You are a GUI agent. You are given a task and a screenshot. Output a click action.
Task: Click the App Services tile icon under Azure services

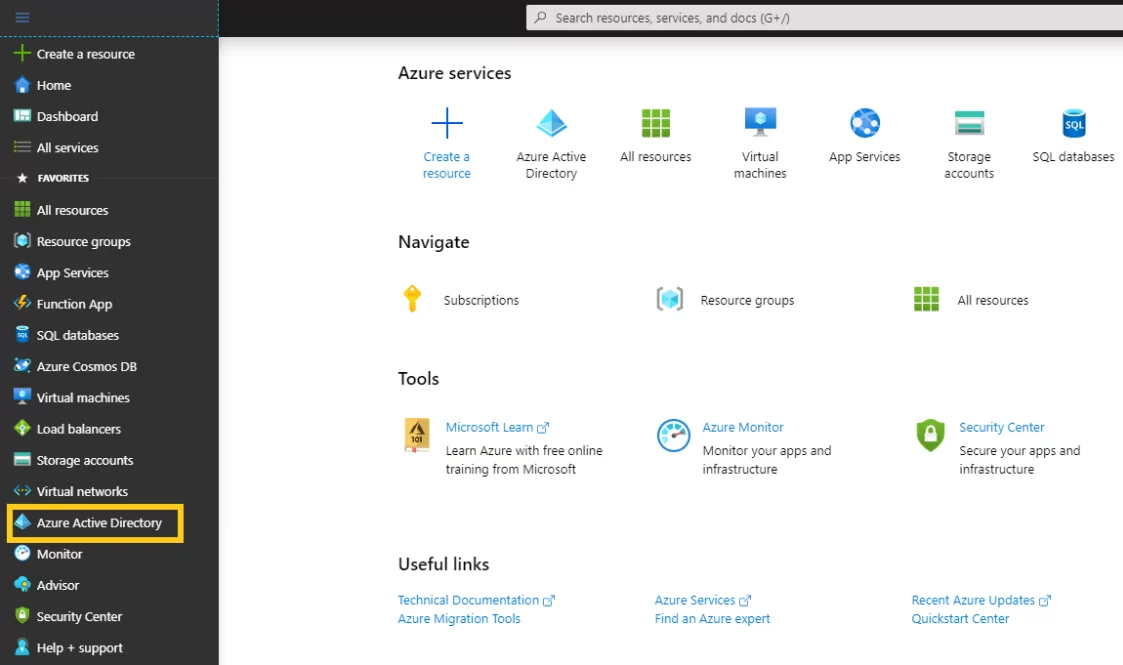(x=865, y=123)
